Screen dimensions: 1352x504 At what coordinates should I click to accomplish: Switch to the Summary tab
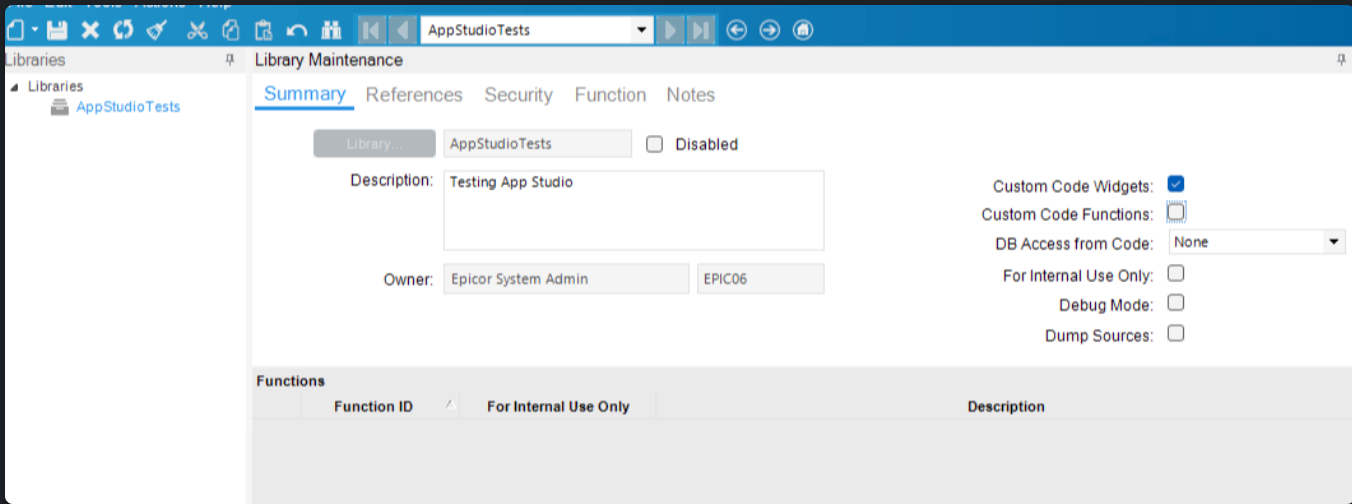click(305, 94)
